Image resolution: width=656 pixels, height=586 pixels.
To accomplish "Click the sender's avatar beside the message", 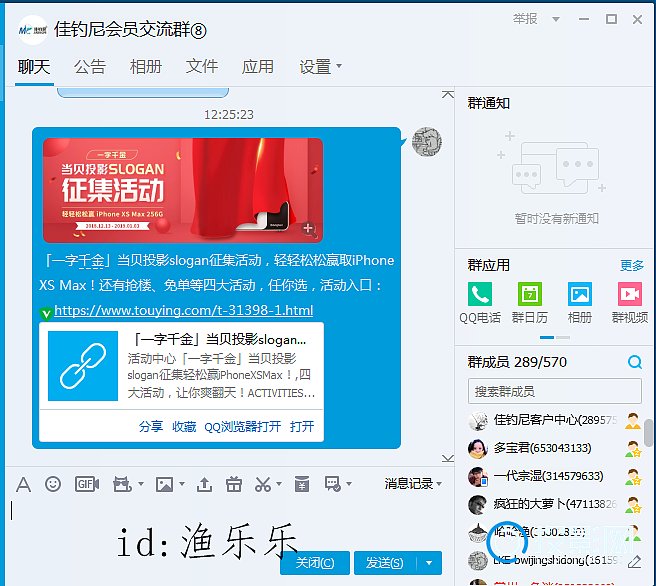I will pos(427,142).
